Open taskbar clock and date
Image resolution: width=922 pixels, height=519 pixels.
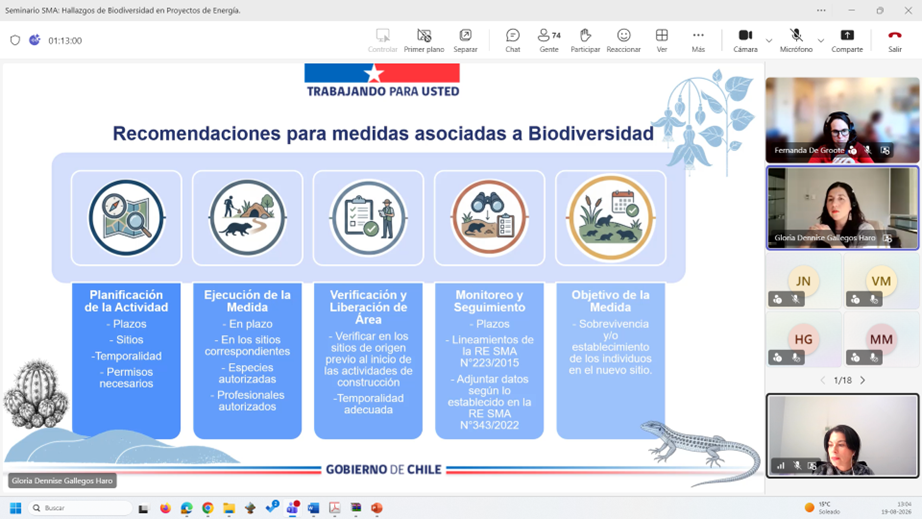point(899,508)
